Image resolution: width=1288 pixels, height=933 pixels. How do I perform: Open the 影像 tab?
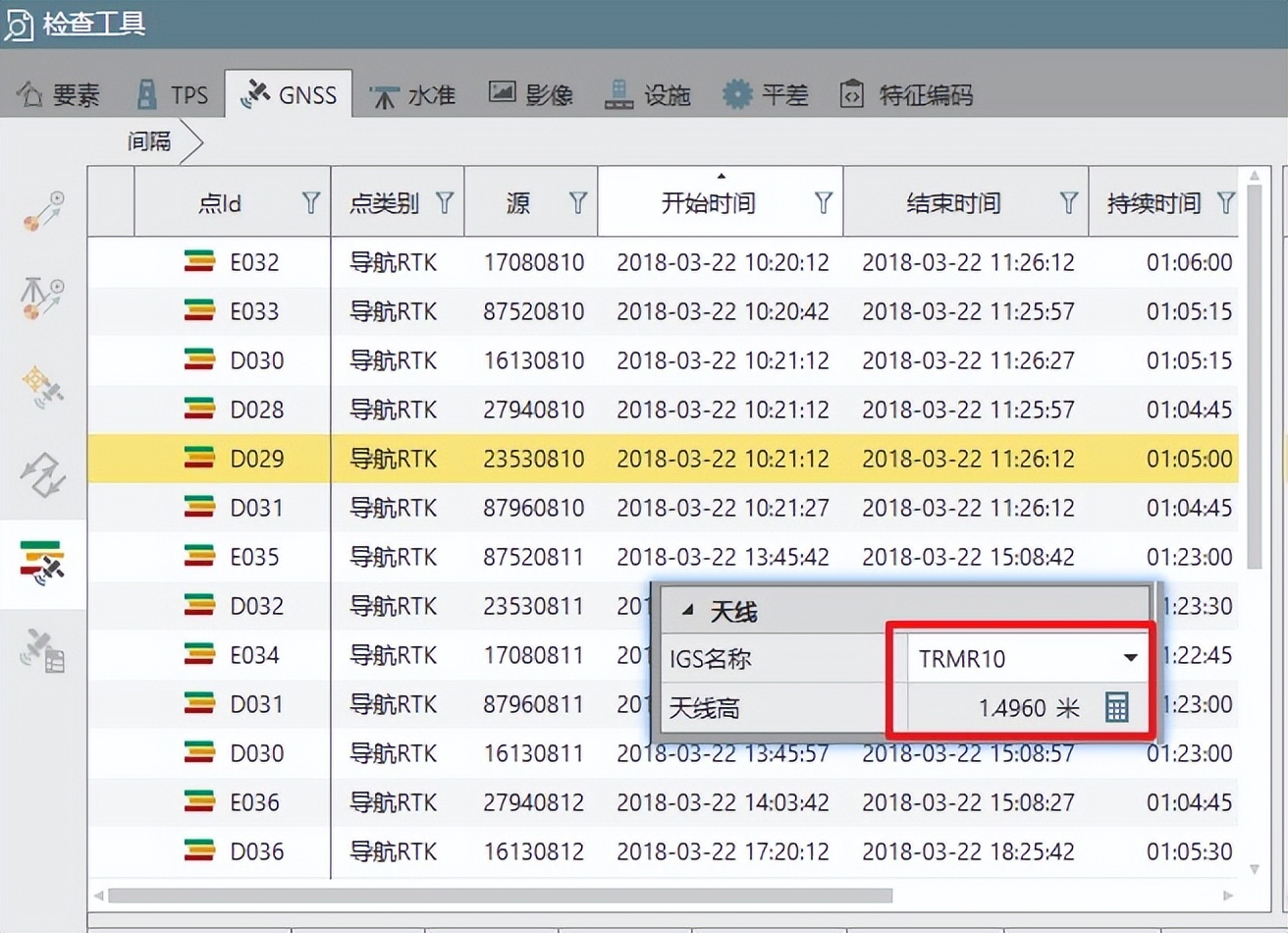(x=531, y=94)
